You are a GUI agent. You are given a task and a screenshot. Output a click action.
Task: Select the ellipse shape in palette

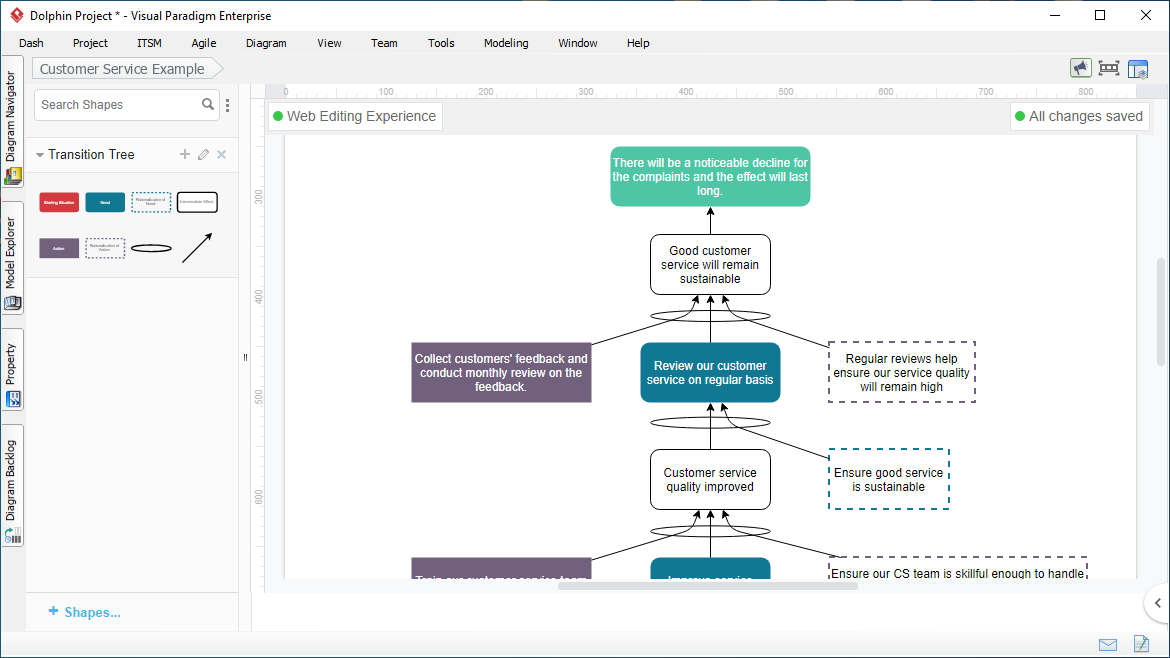[151, 248]
